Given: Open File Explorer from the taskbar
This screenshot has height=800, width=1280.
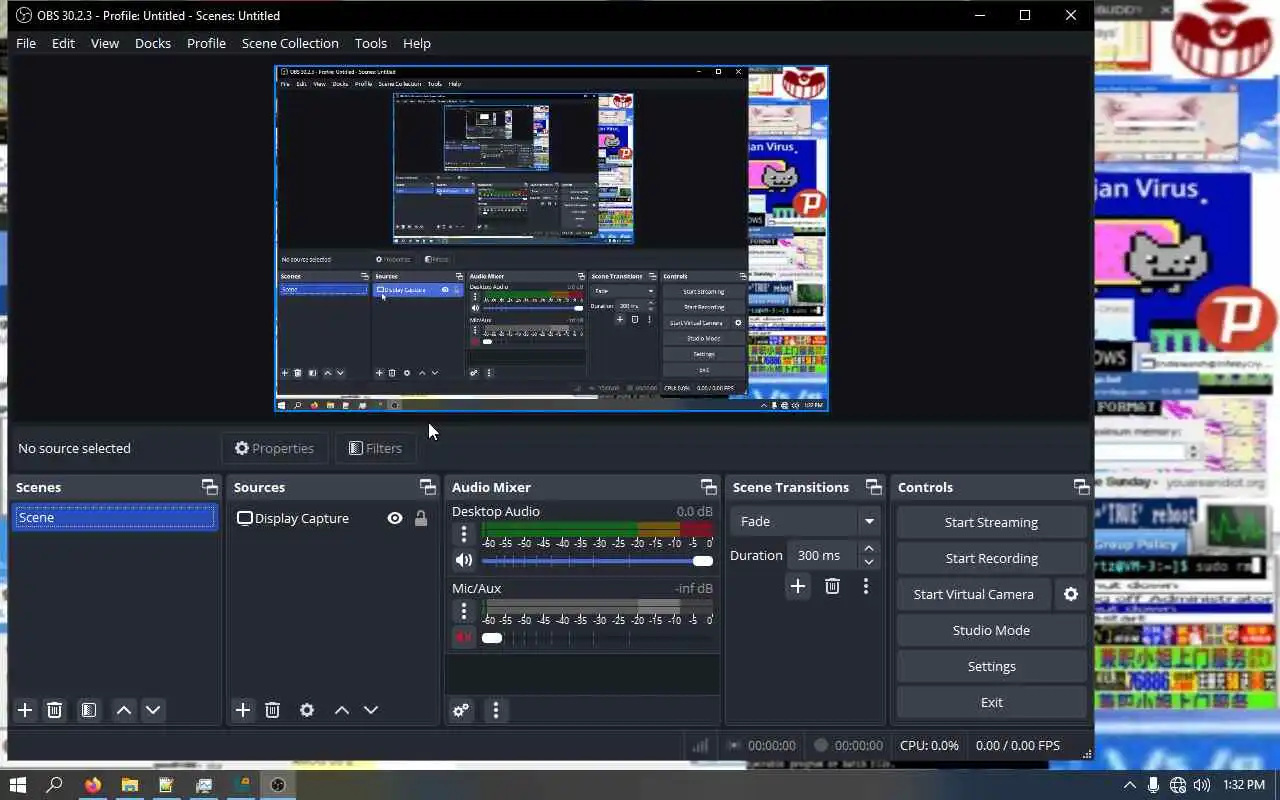Looking at the screenshot, I should click(130, 785).
